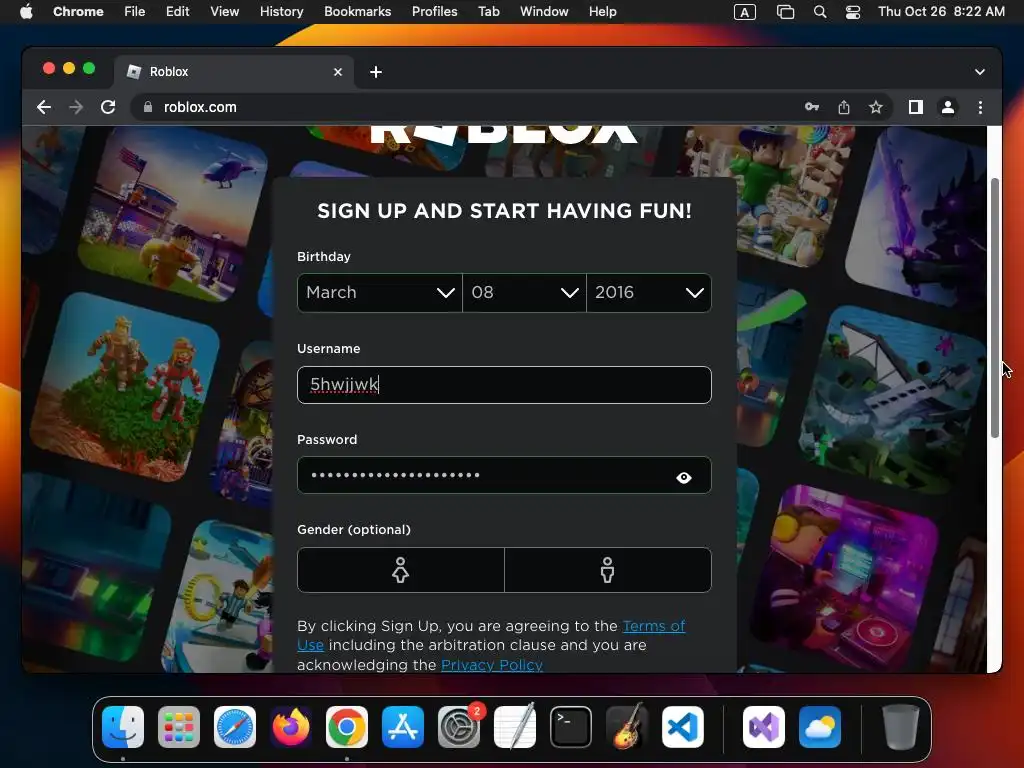The height and width of the screenshot is (768, 1024).
Task: Open the Window menu
Action: [x=544, y=12]
